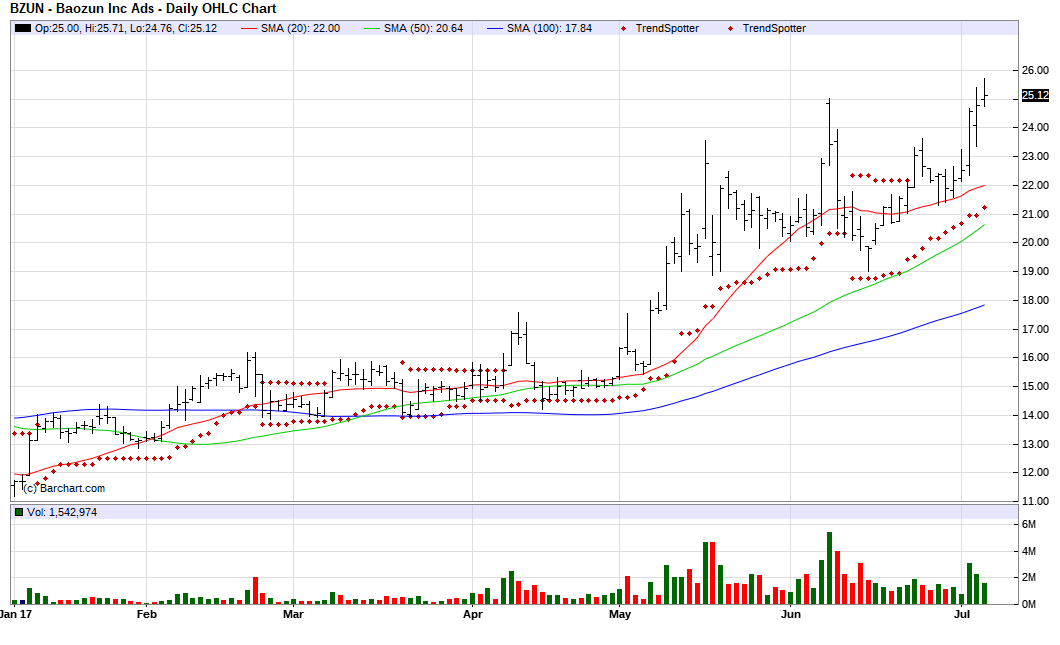Image resolution: width=1060 pixels, height=645 pixels.
Task: Click the 17.00 price axis label
Action: coord(1035,329)
